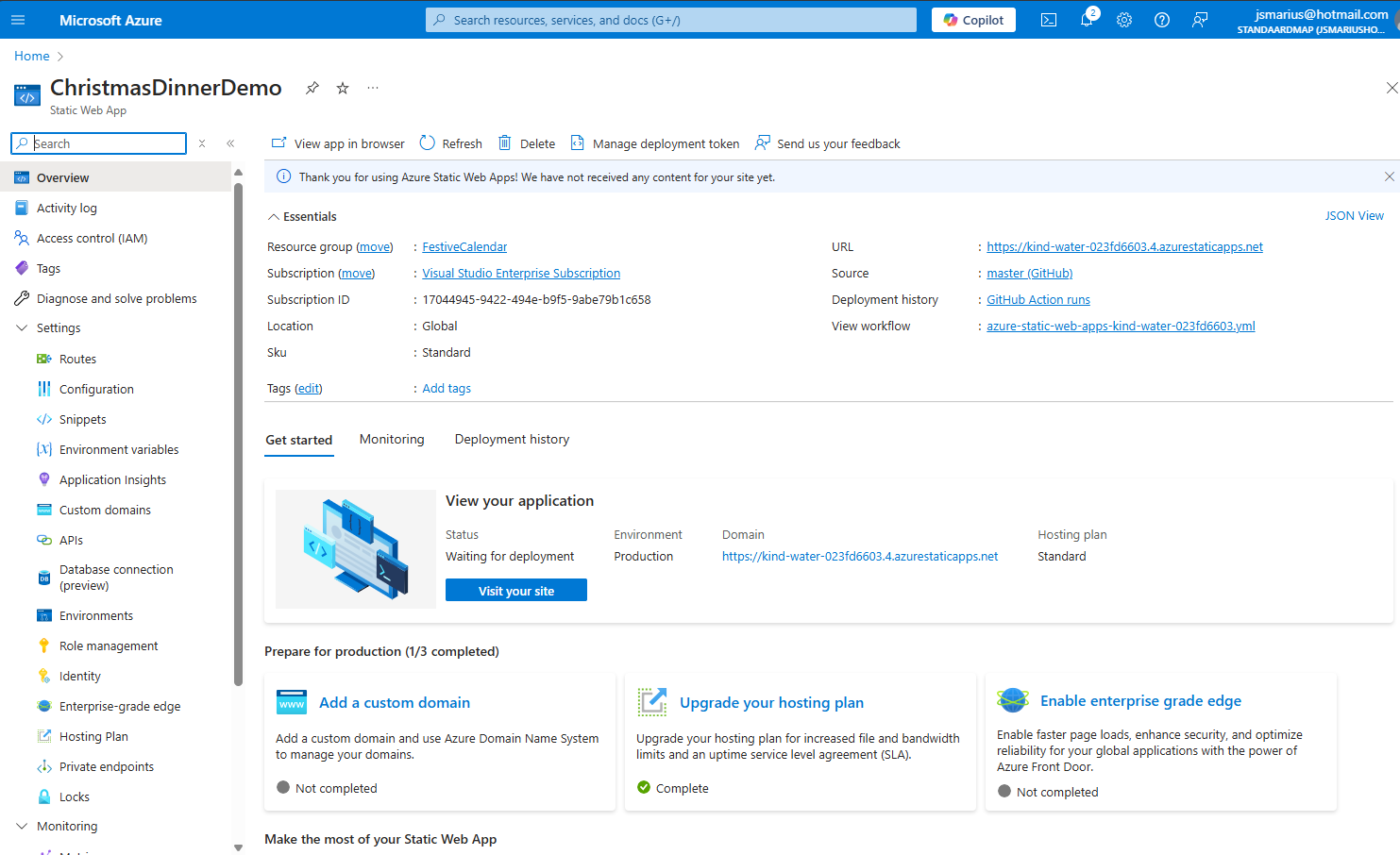Click the Enterprise-grade edge globe icon
Image resolution: width=1400 pixels, height=855 pixels.
tap(44, 706)
